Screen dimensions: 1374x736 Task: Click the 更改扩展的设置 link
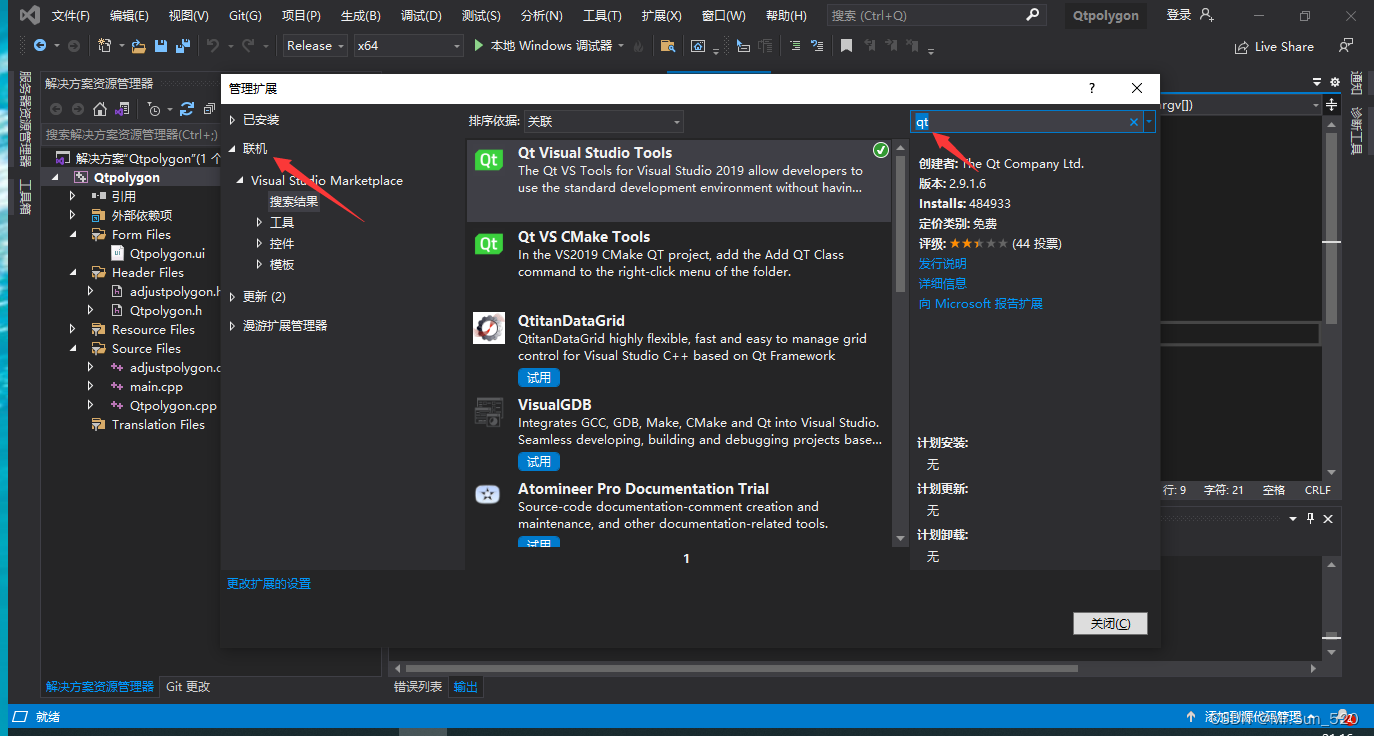click(269, 584)
